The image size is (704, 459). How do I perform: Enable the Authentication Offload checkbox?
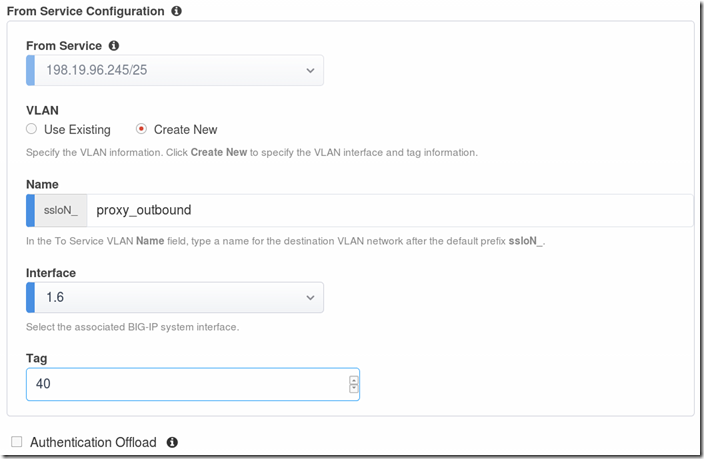pos(17,442)
